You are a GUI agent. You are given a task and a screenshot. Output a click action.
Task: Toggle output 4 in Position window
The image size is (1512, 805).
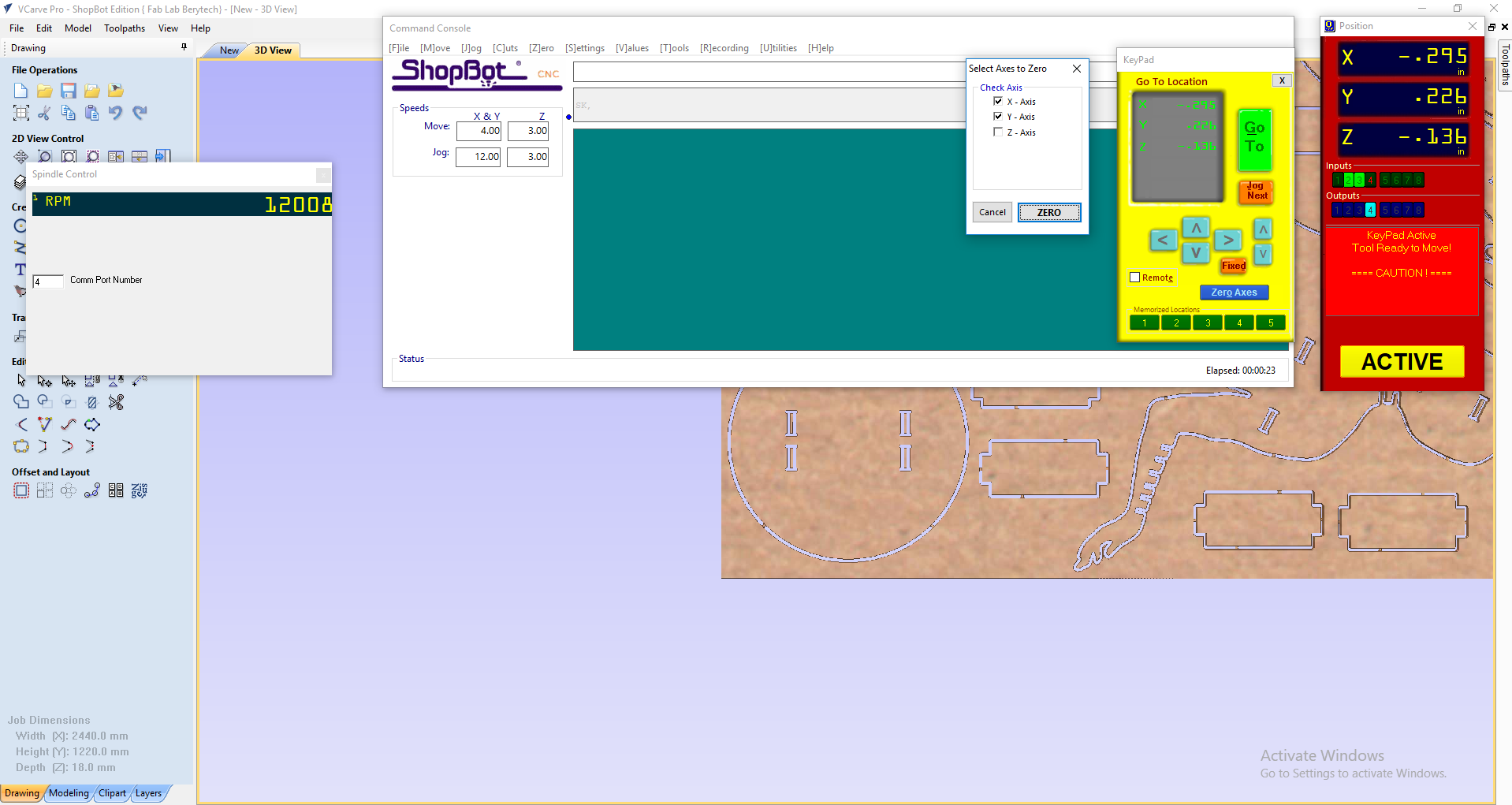(1370, 210)
